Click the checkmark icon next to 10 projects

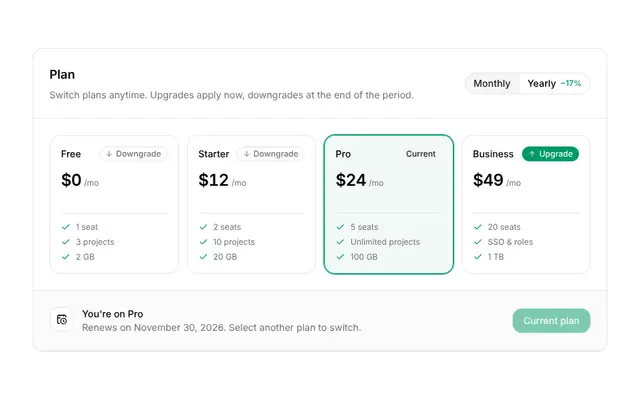203,242
